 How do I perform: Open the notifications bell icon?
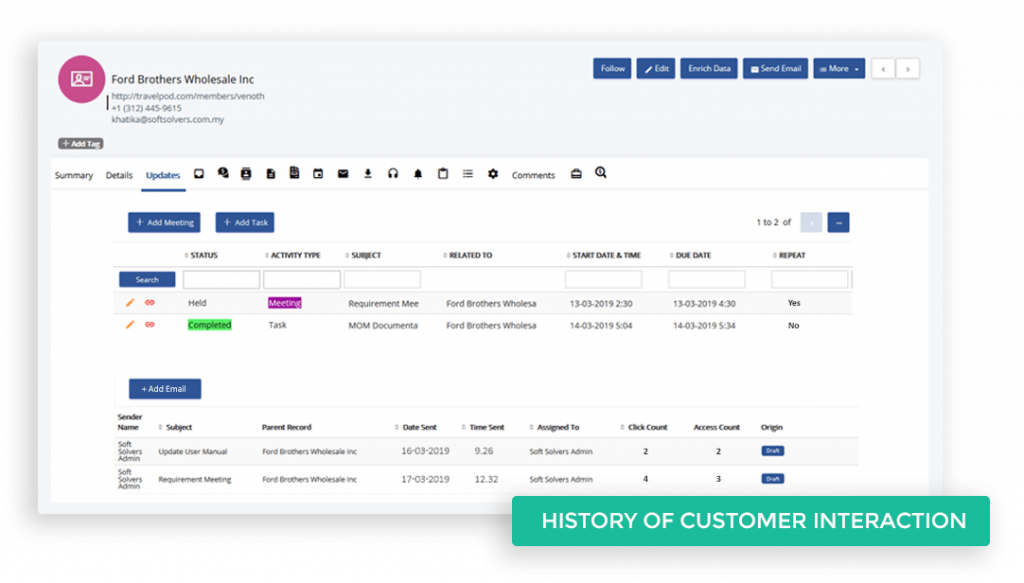click(x=418, y=173)
